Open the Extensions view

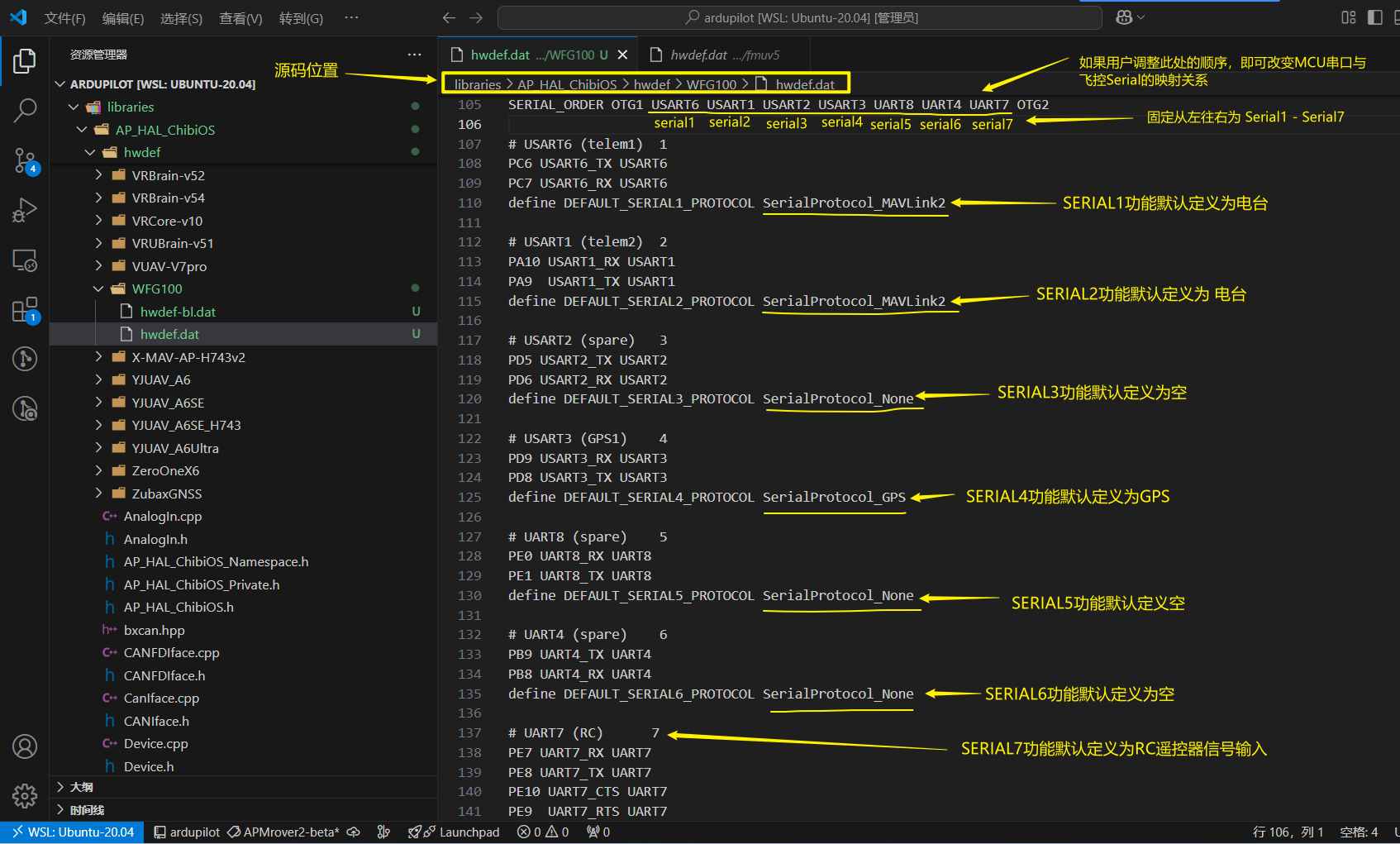(25, 310)
